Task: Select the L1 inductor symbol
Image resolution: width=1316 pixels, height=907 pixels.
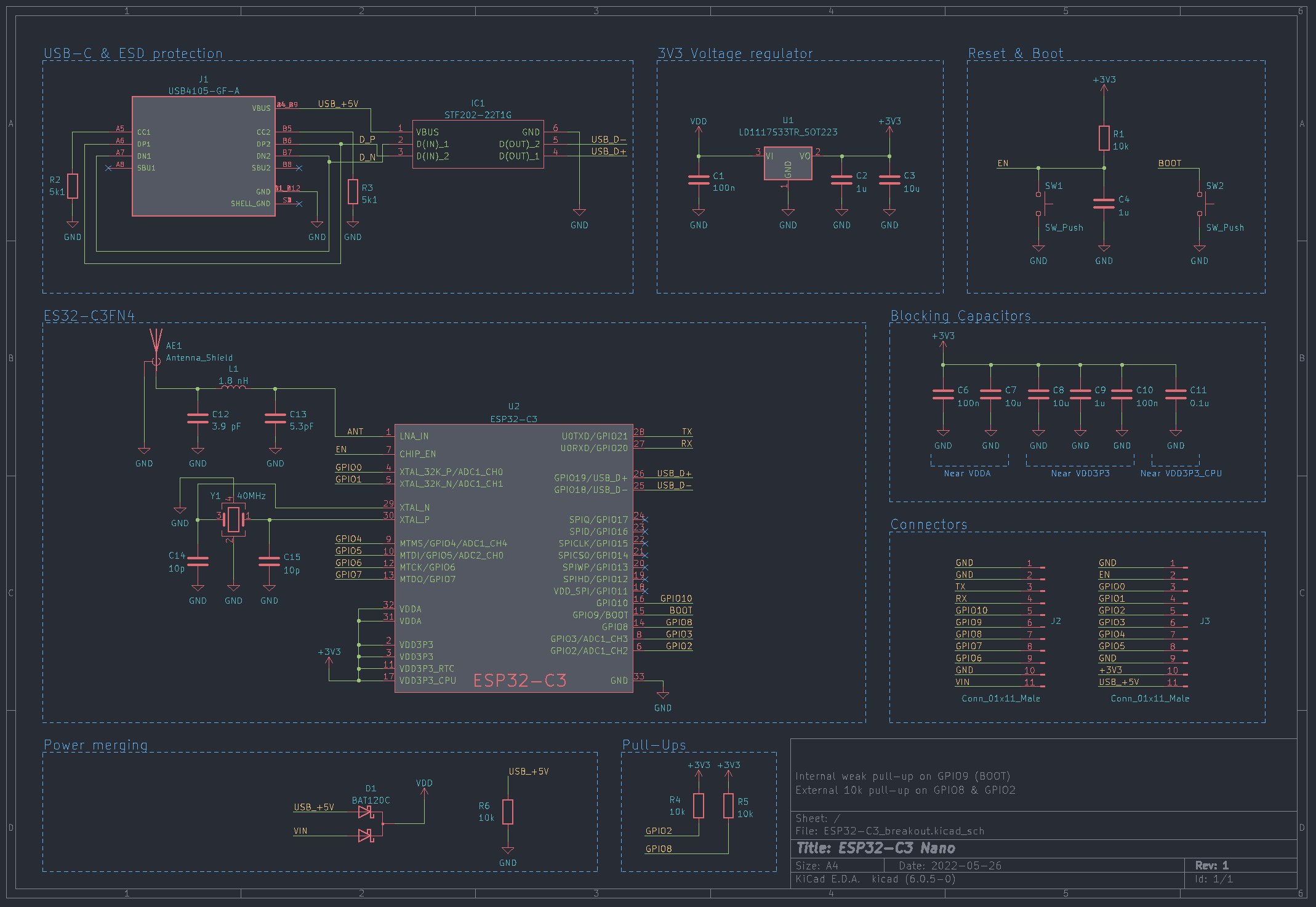Action: click(233, 388)
